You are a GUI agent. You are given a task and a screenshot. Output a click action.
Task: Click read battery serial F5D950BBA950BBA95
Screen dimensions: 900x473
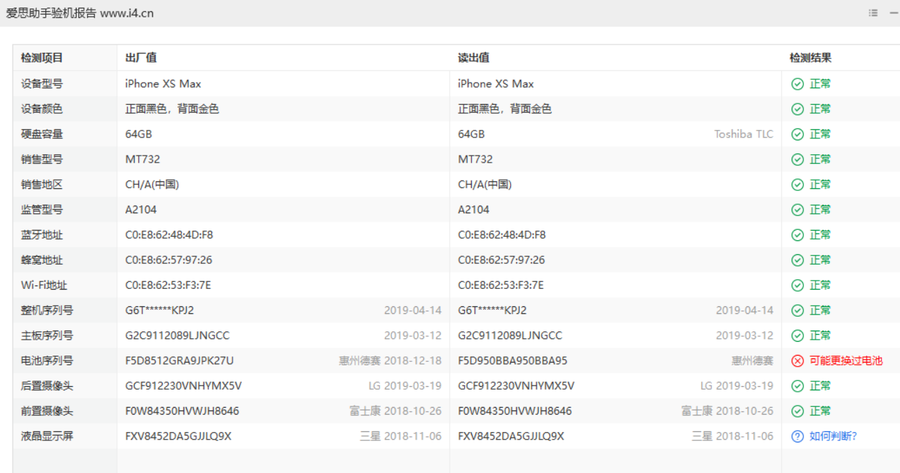(513, 360)
